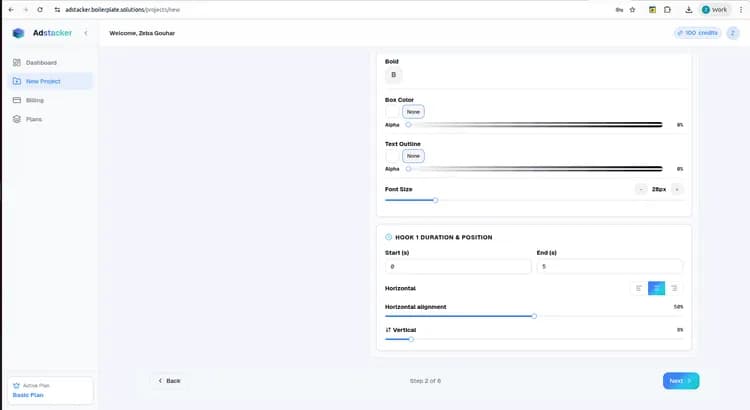Click the Active Plan crown icon
750x410 pixels.
(16, 386)
